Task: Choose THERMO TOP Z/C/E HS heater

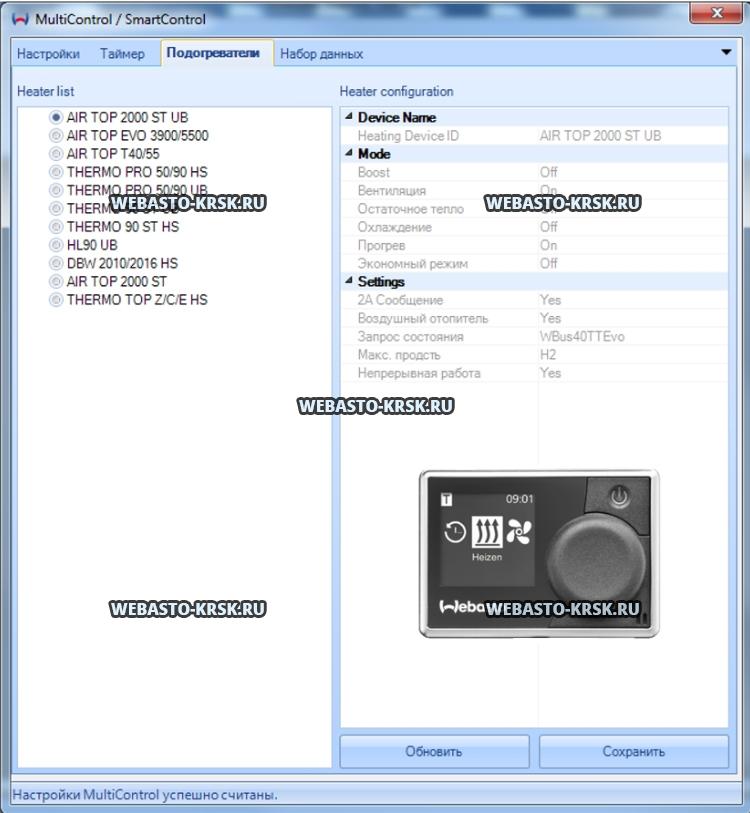Action: (x=56, y=300)
